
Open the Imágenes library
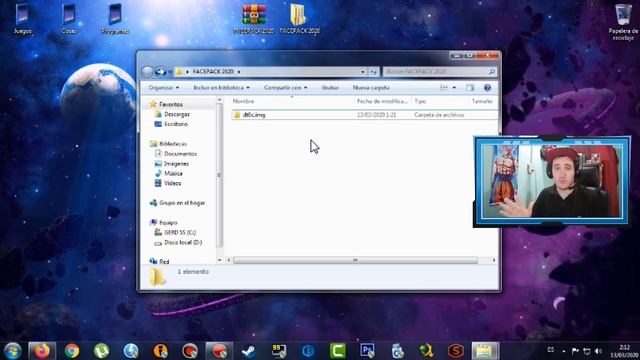click(176, 164)
